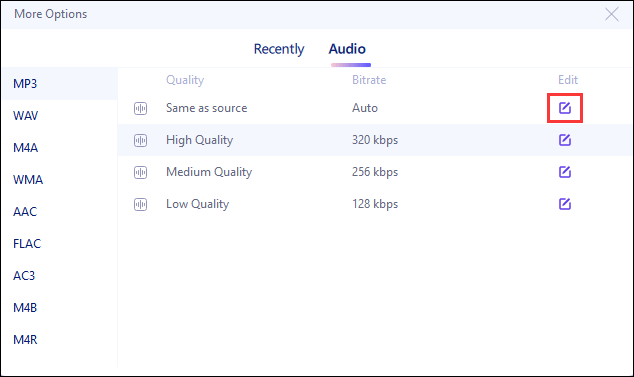Click the Bitrate column header

pos(369,80)
